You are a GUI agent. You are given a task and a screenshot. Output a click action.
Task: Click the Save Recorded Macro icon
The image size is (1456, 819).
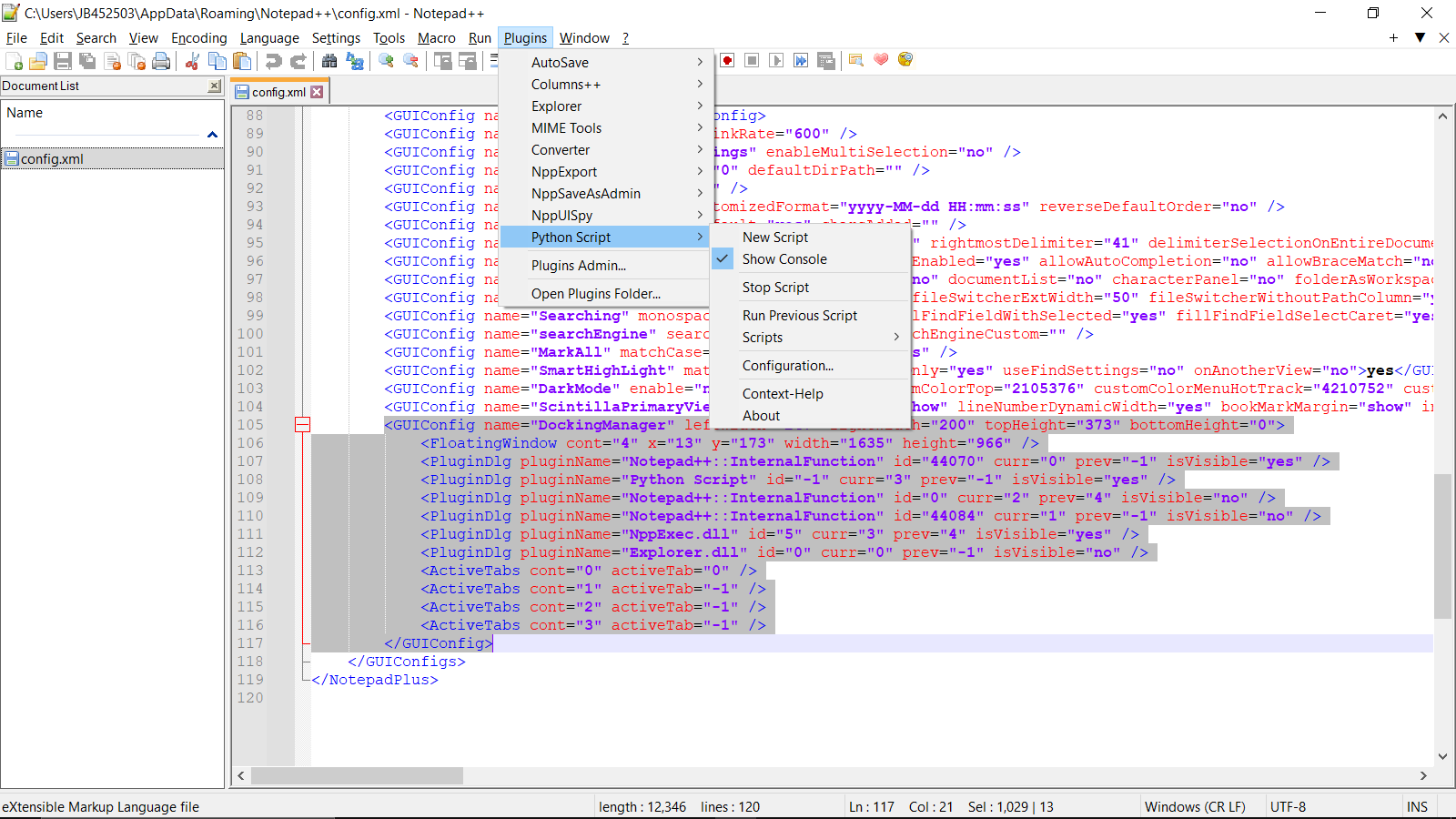coord(825,60)
